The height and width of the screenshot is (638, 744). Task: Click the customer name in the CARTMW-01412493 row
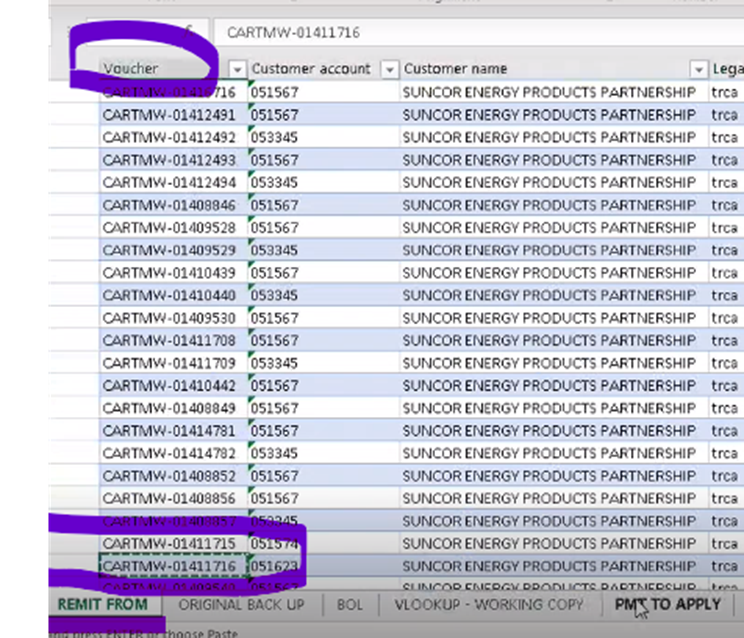(x=554, y=160)
